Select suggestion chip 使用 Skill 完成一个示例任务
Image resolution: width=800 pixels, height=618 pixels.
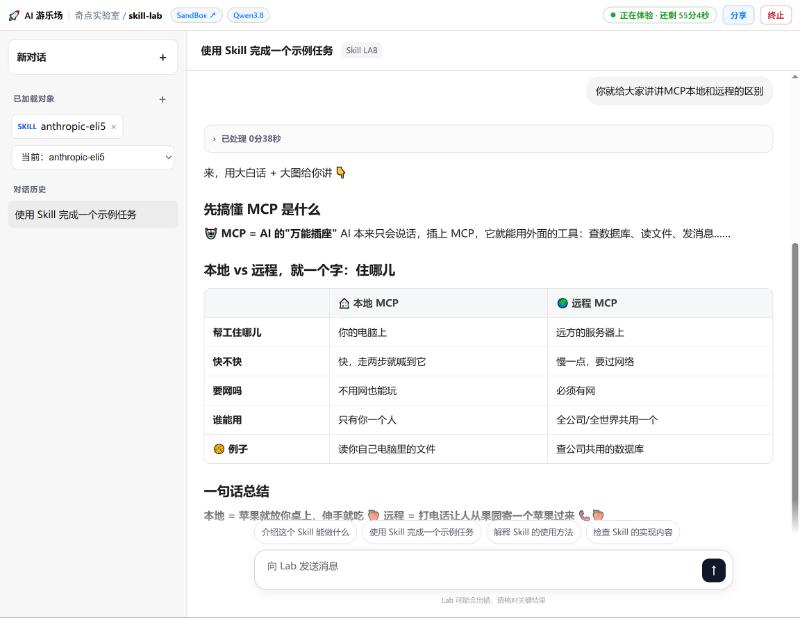point(421,532)
